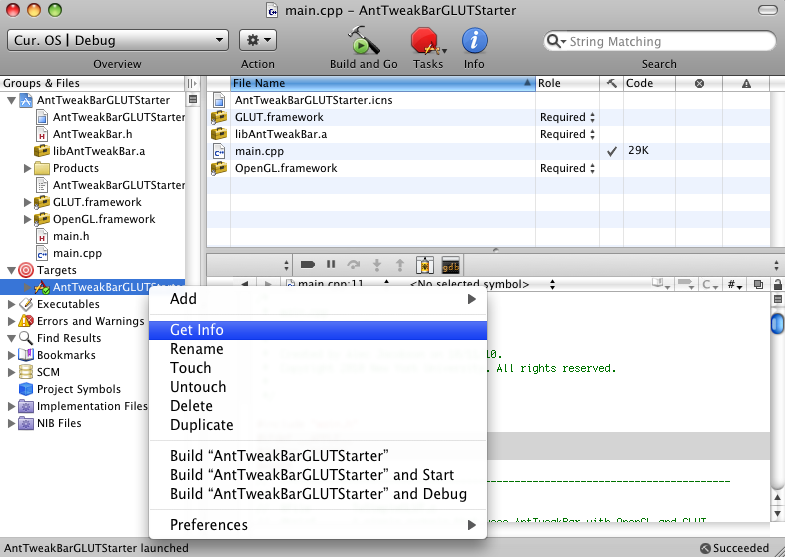Open Cur. OS | Debug overview dropdown
The width and height of the screenshot is (785, 557).
[118, 41]
